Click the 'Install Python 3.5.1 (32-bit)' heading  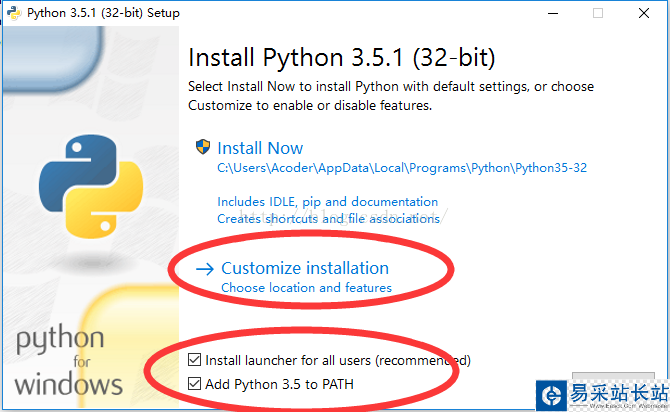[x=341, y=56]
